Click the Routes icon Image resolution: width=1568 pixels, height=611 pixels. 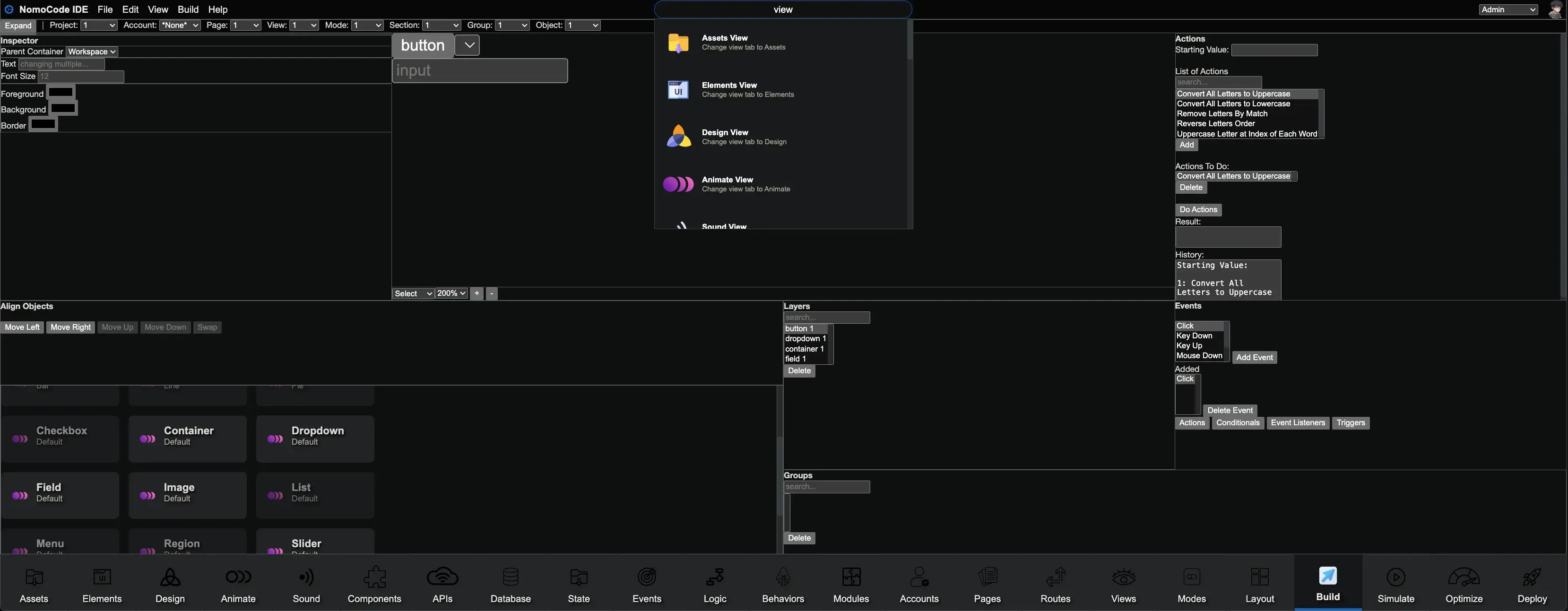[1055, 583]
